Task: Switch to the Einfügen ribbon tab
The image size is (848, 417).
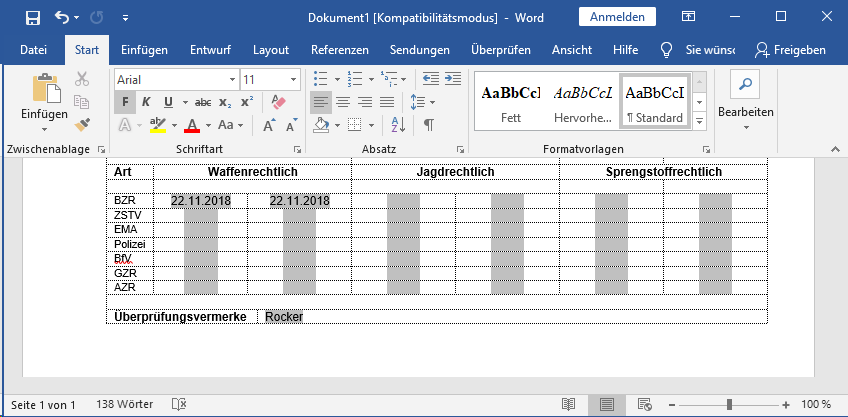Action: click(144, 50)
